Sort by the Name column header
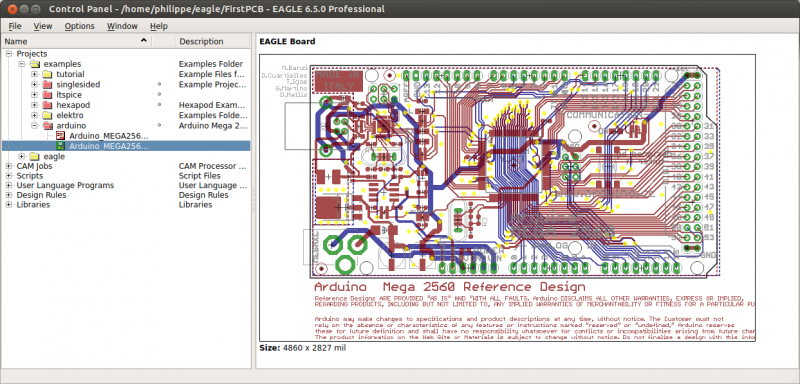 pyautogui.click(x=77, y=41)
